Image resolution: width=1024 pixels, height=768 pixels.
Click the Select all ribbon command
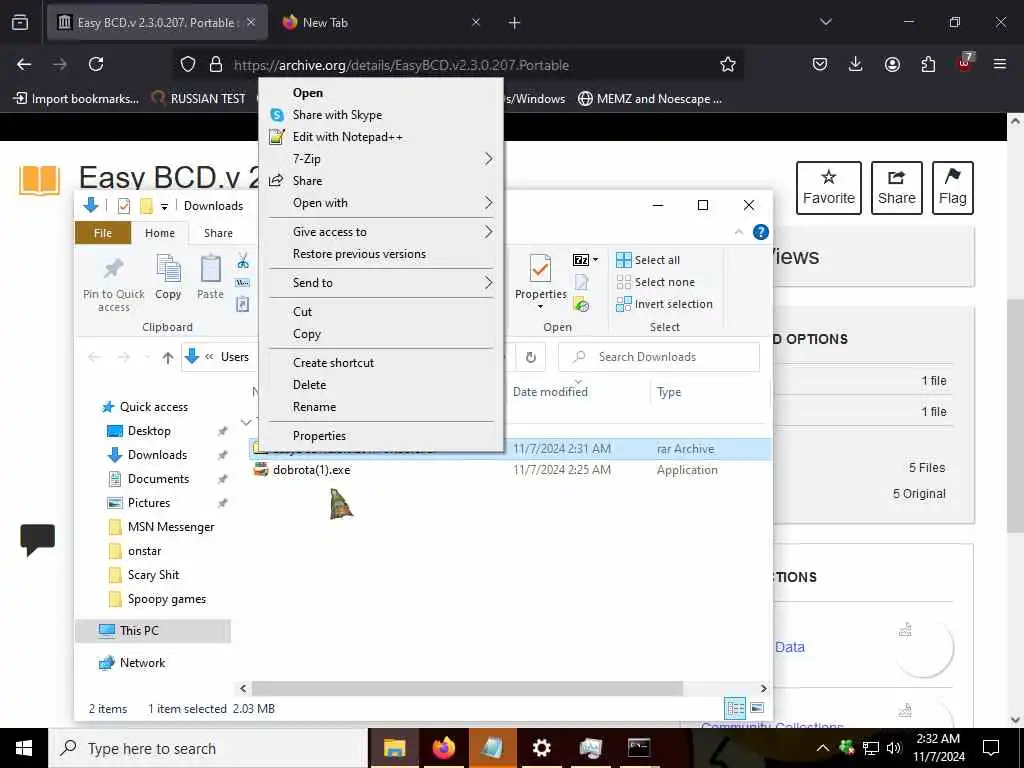pos(648,260)
